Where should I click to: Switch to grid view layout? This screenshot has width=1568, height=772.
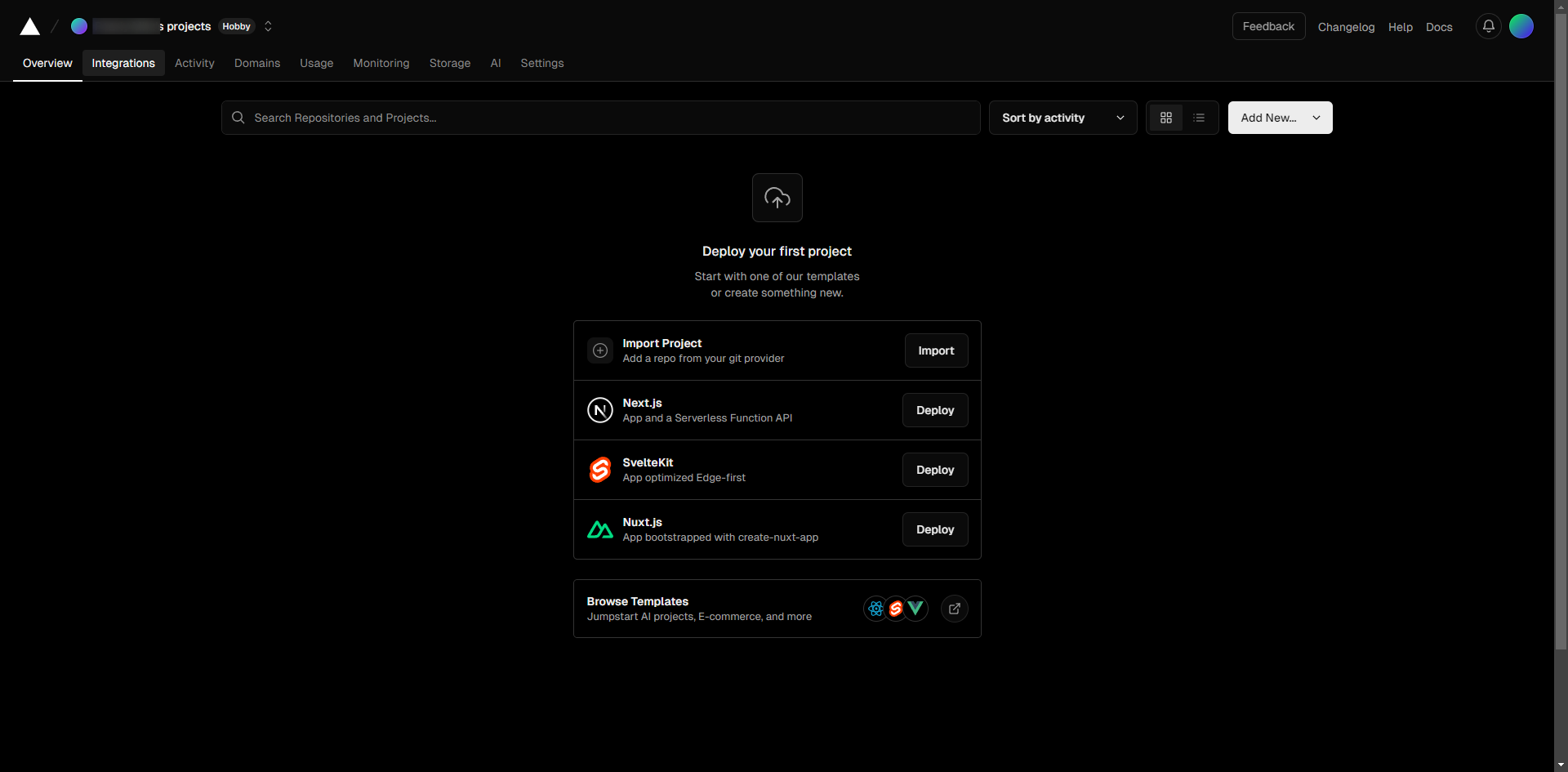[1166, 118]
